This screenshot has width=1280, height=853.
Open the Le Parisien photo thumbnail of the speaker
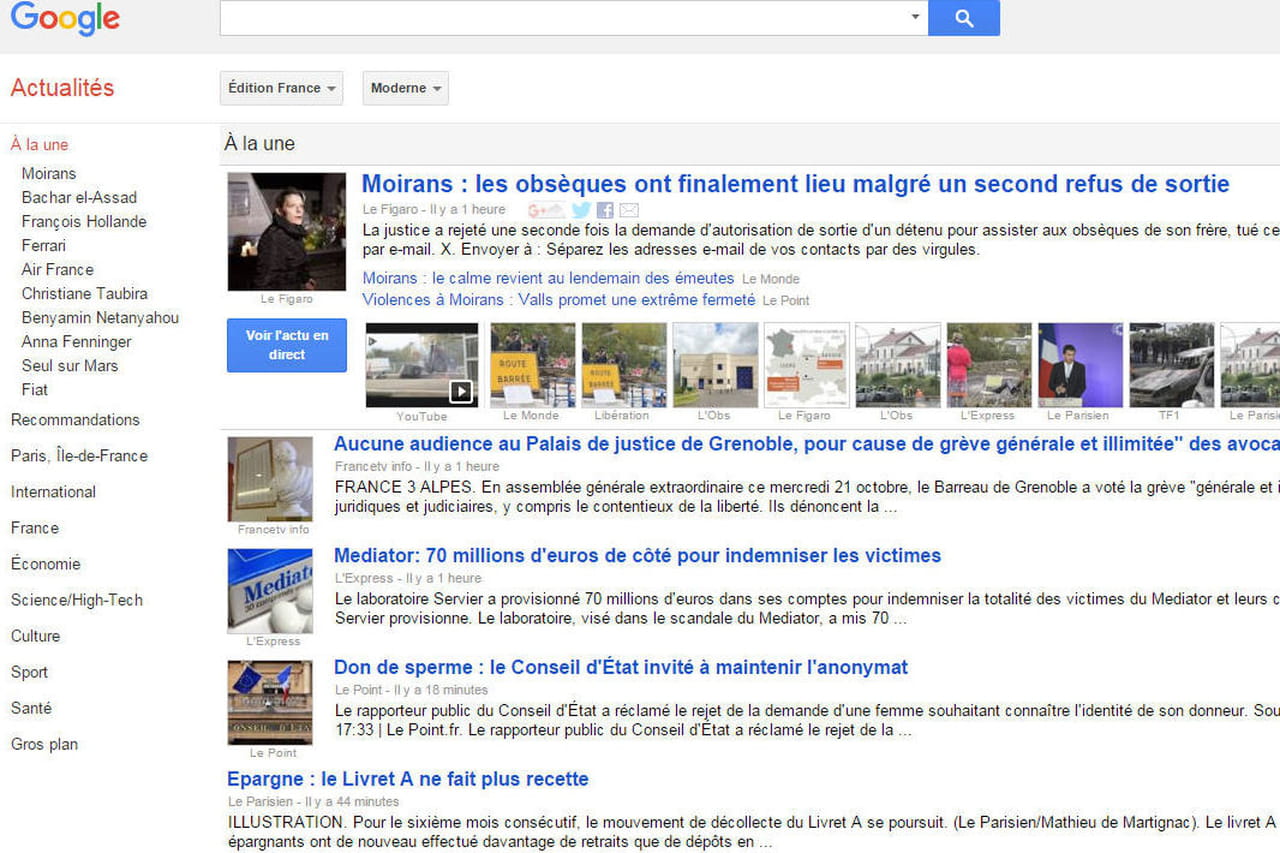pyautogui.click(x=1080, y=365)
